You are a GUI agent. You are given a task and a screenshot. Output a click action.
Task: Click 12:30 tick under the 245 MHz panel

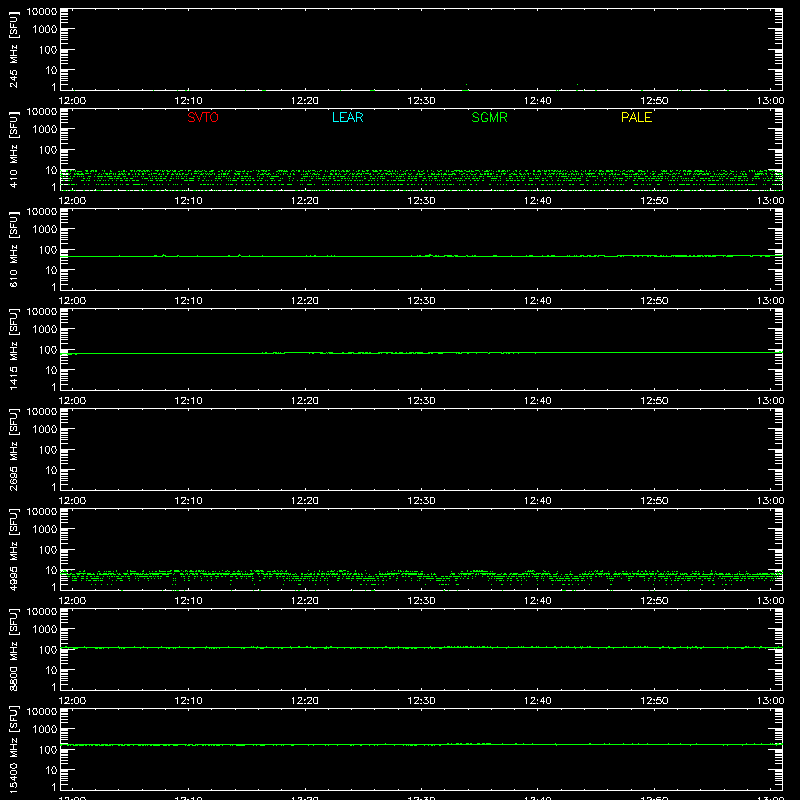421,101
